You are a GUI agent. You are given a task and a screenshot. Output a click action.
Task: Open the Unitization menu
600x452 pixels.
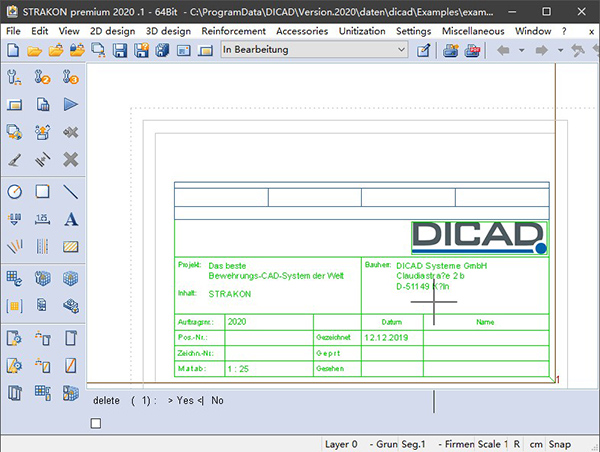362,31
